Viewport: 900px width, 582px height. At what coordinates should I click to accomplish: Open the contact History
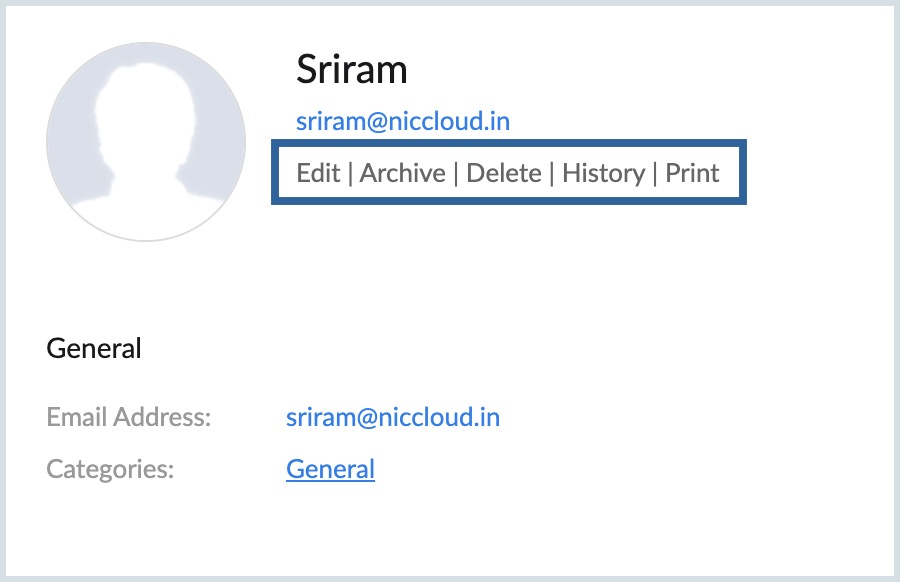(x=603, y=173)
